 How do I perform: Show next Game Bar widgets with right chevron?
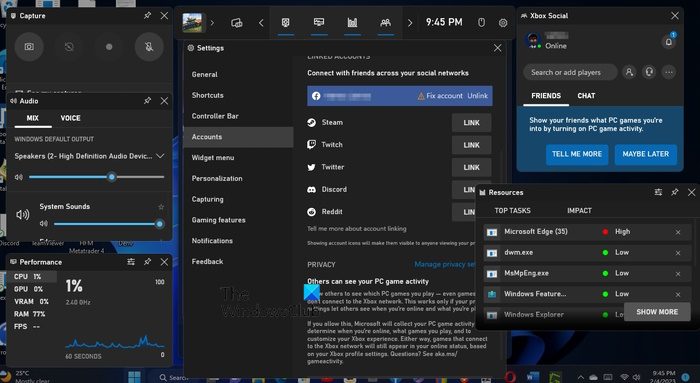tap(410, 22)
